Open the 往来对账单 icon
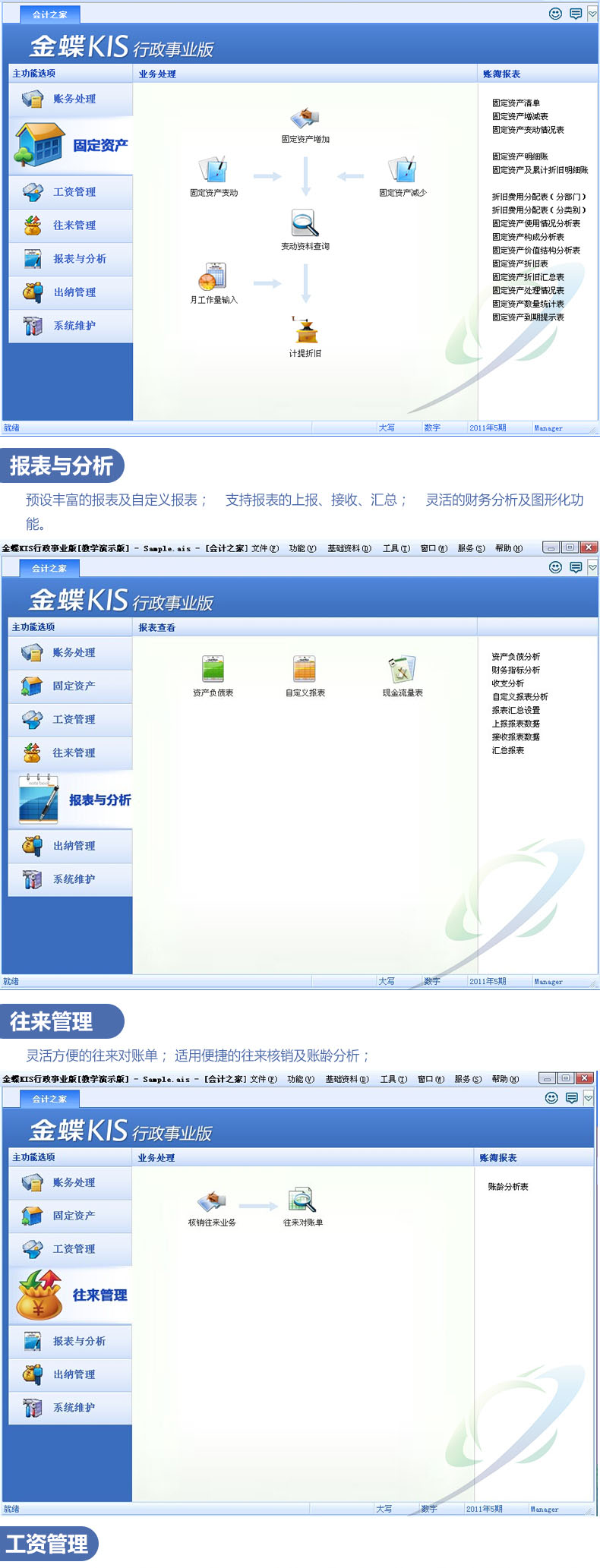Image resolution: width=600 pixels, height=1568 pixels. tap(302, 1200)
